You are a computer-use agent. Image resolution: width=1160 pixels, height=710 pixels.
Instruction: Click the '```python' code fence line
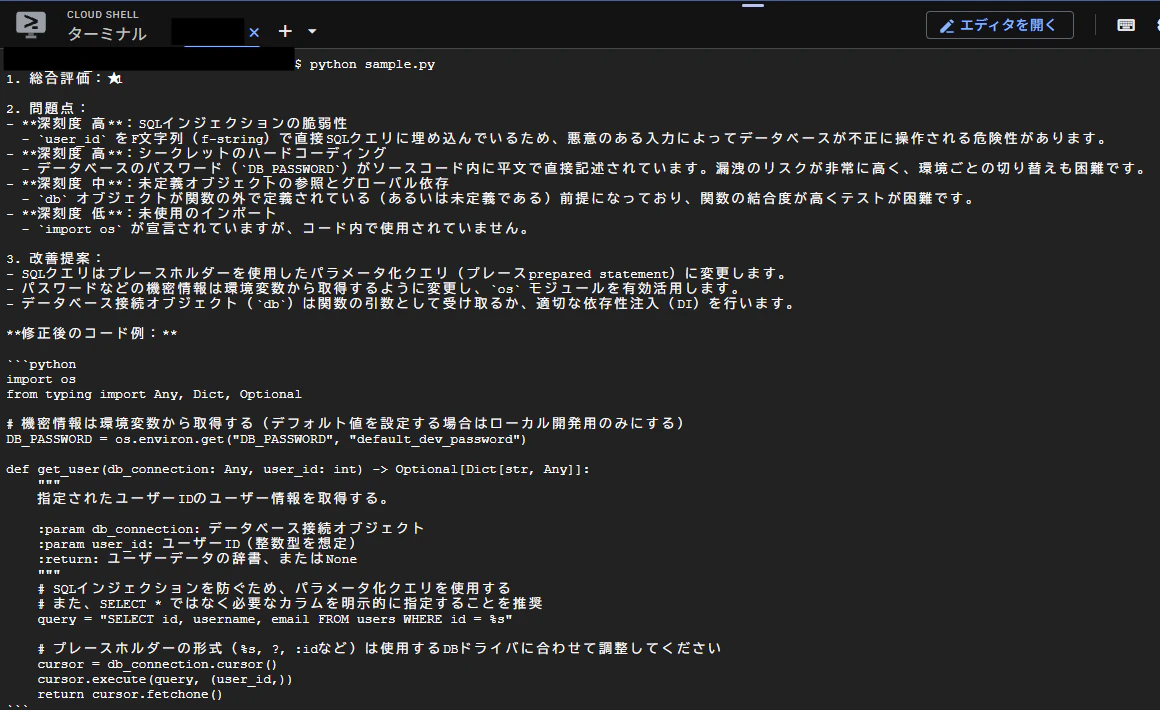[41, 364]
